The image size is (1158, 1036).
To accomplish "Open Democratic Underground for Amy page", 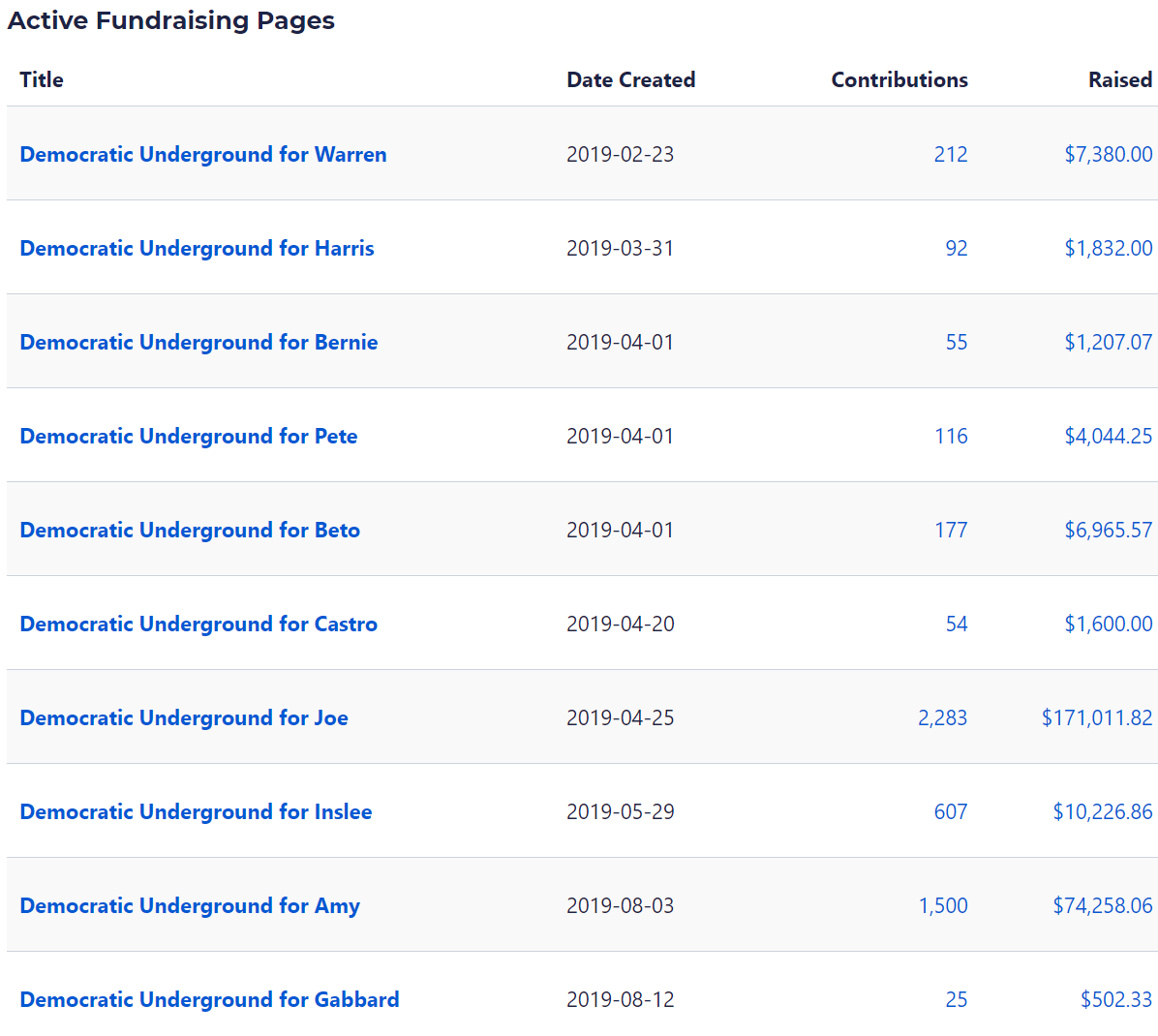I will tap(190, 906).
